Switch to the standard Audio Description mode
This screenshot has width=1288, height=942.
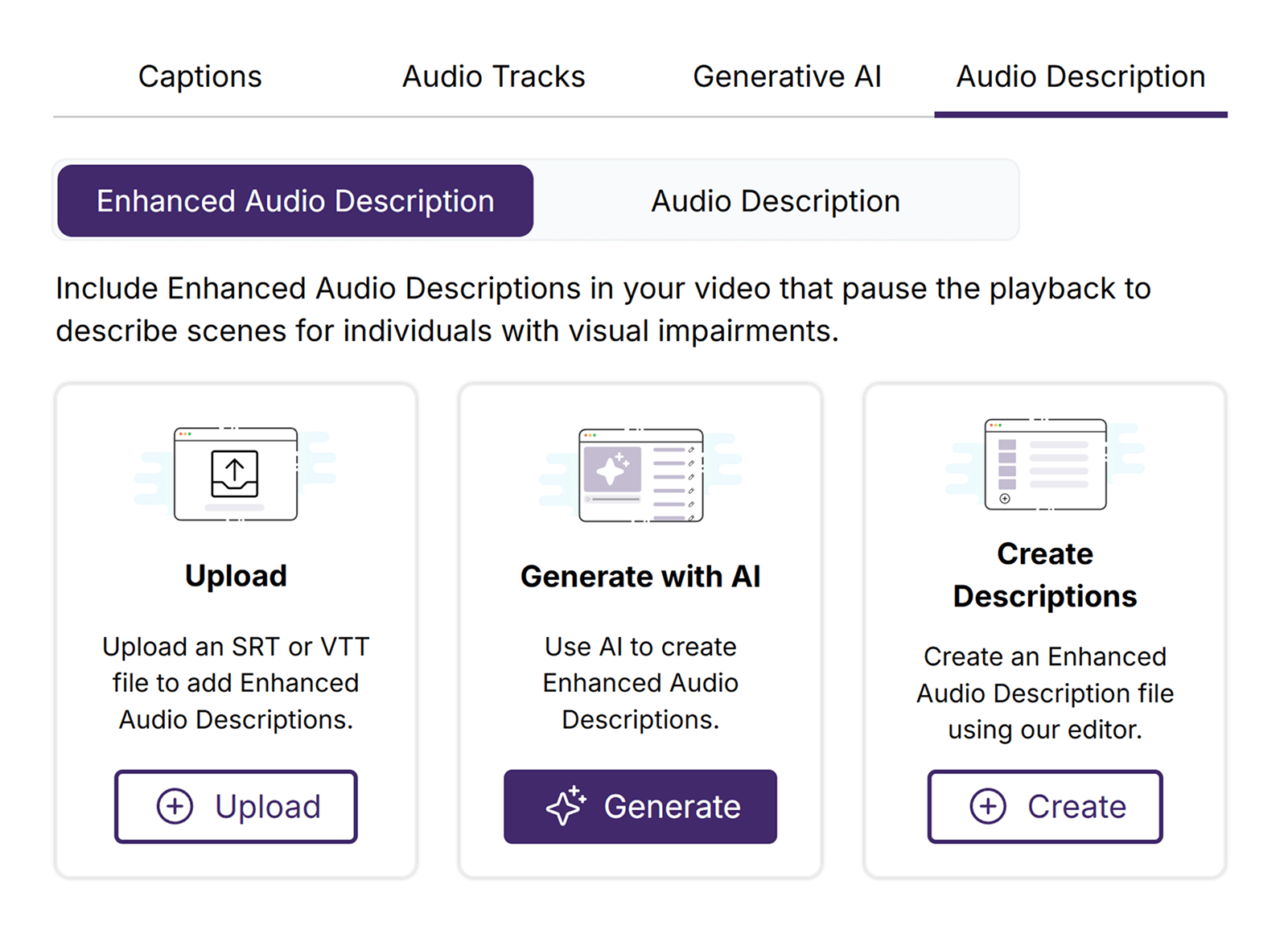[x=775, y=201]
